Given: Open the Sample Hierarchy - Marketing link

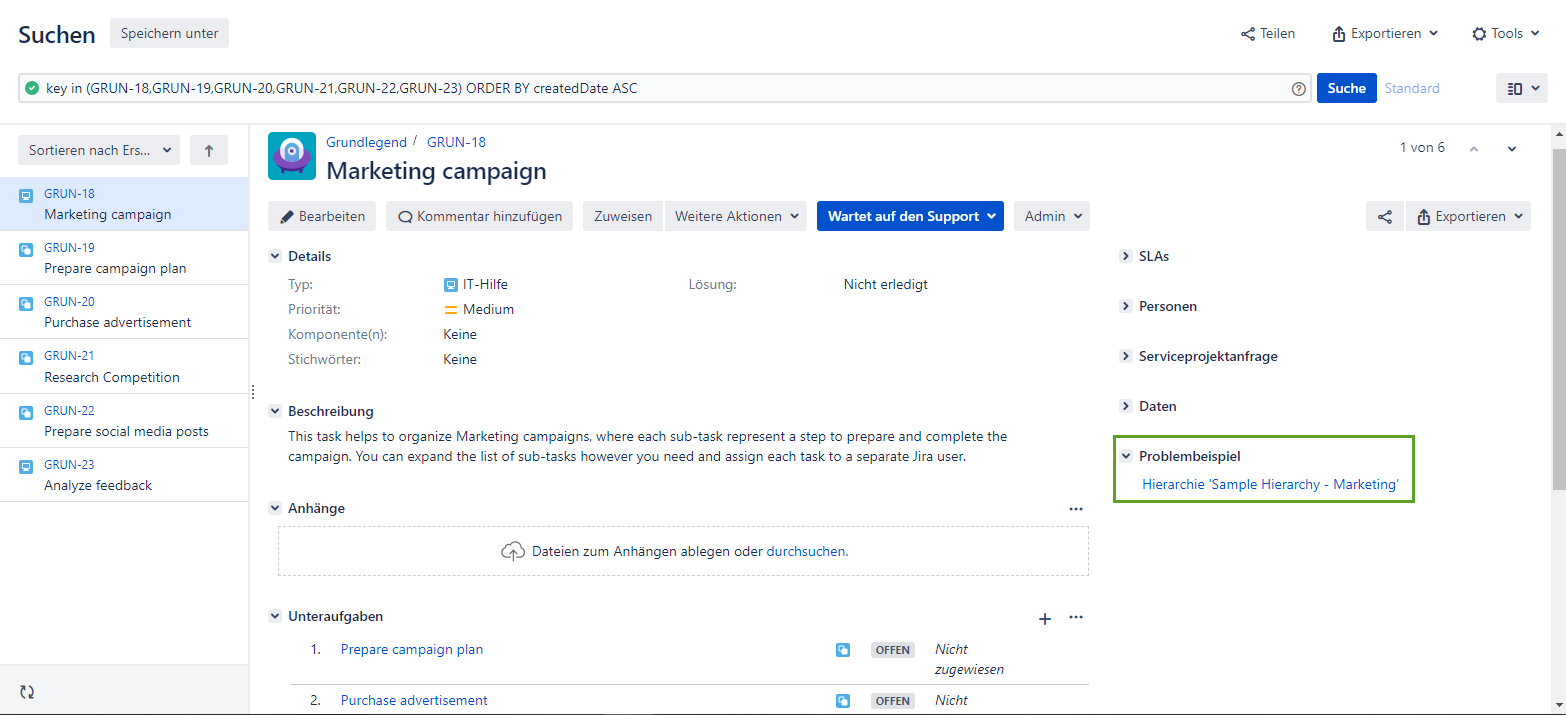Looking at the screenshot, I should click(1270, 485).
